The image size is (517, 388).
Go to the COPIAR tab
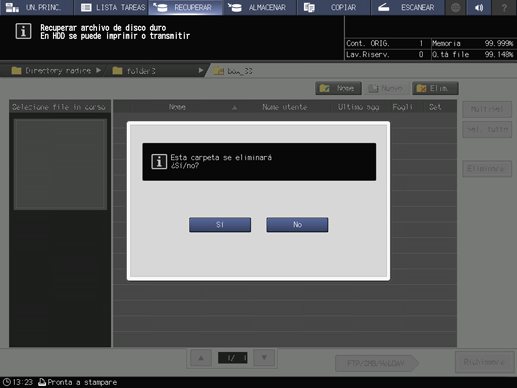coord(334,7)
